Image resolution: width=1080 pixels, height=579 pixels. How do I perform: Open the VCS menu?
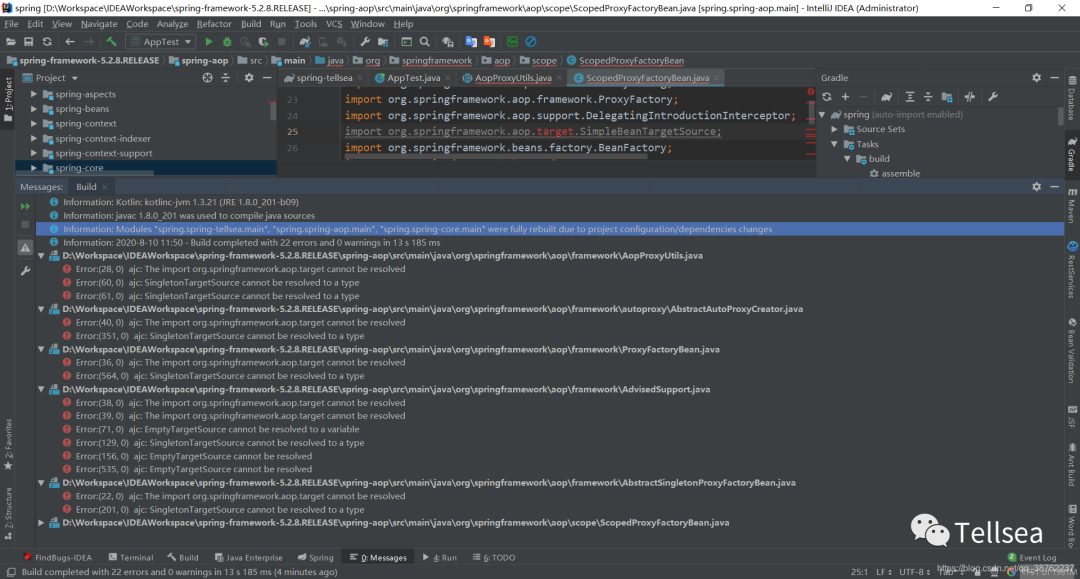[x=334, y=23]
